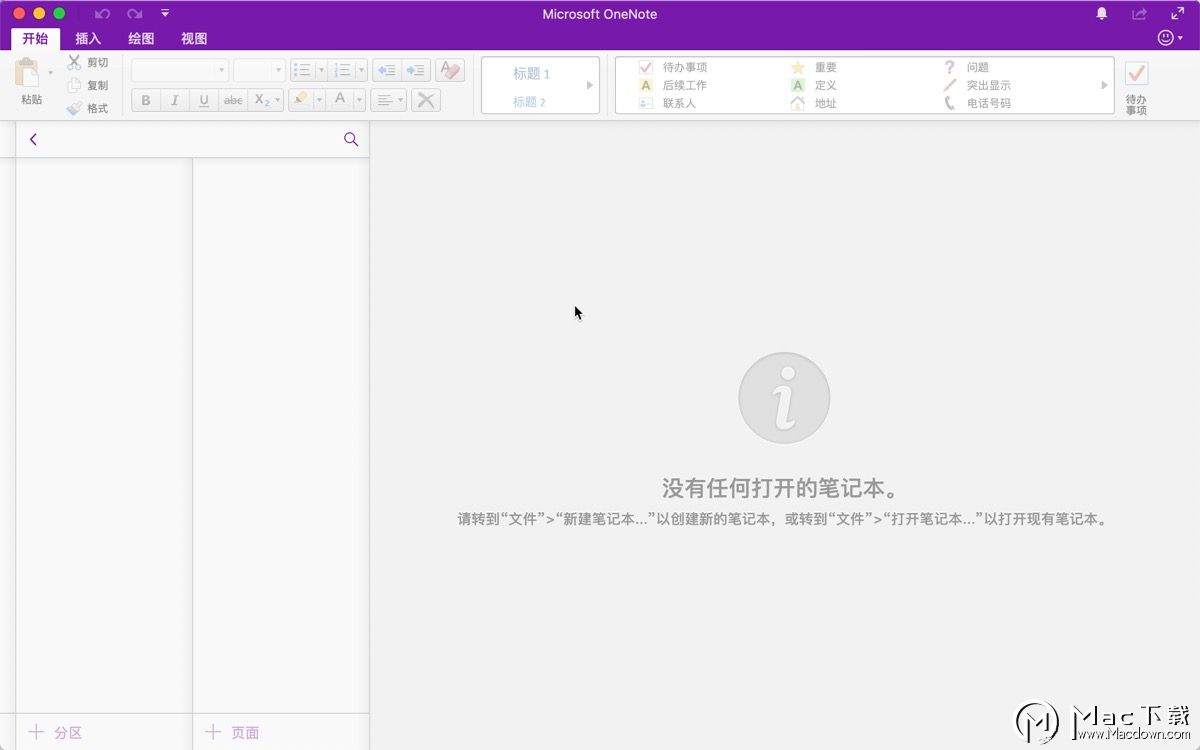Viewport: 1200px width, 750px height.
Task: Clear formatting with the eraser icon
Action: [x=450, y=70]
